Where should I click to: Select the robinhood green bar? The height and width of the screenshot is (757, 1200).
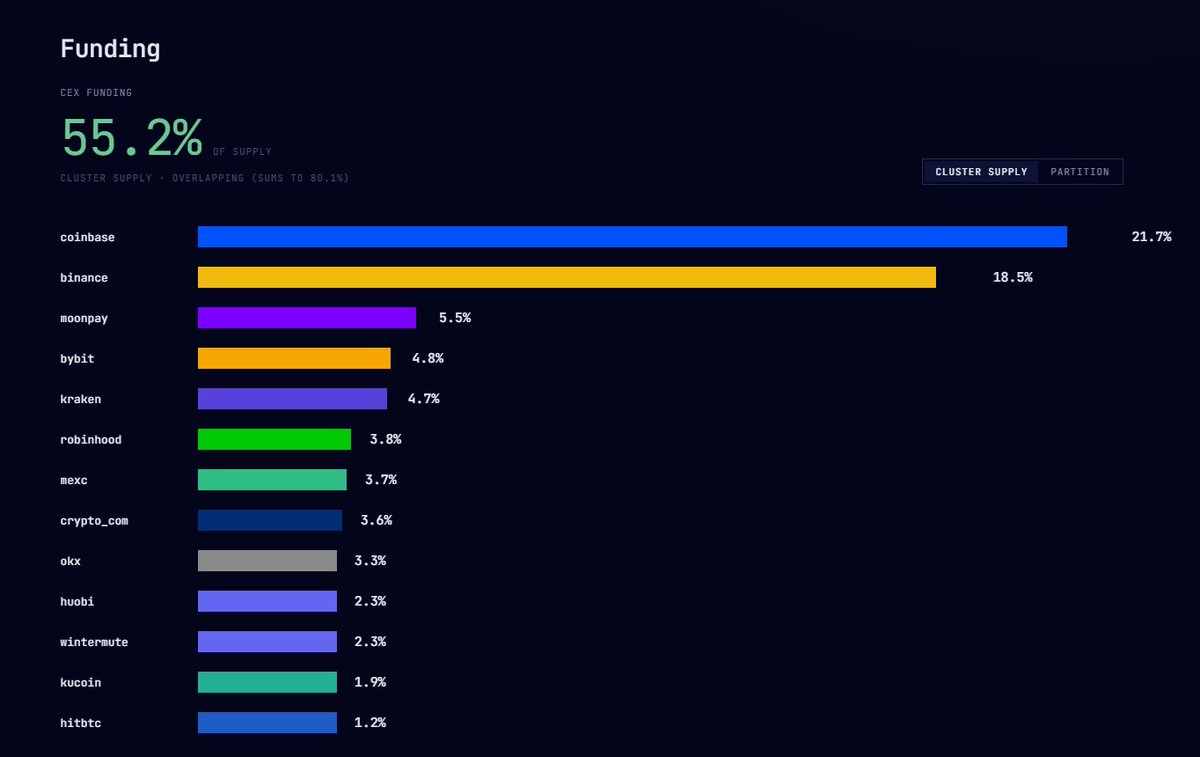coord(274,439)
